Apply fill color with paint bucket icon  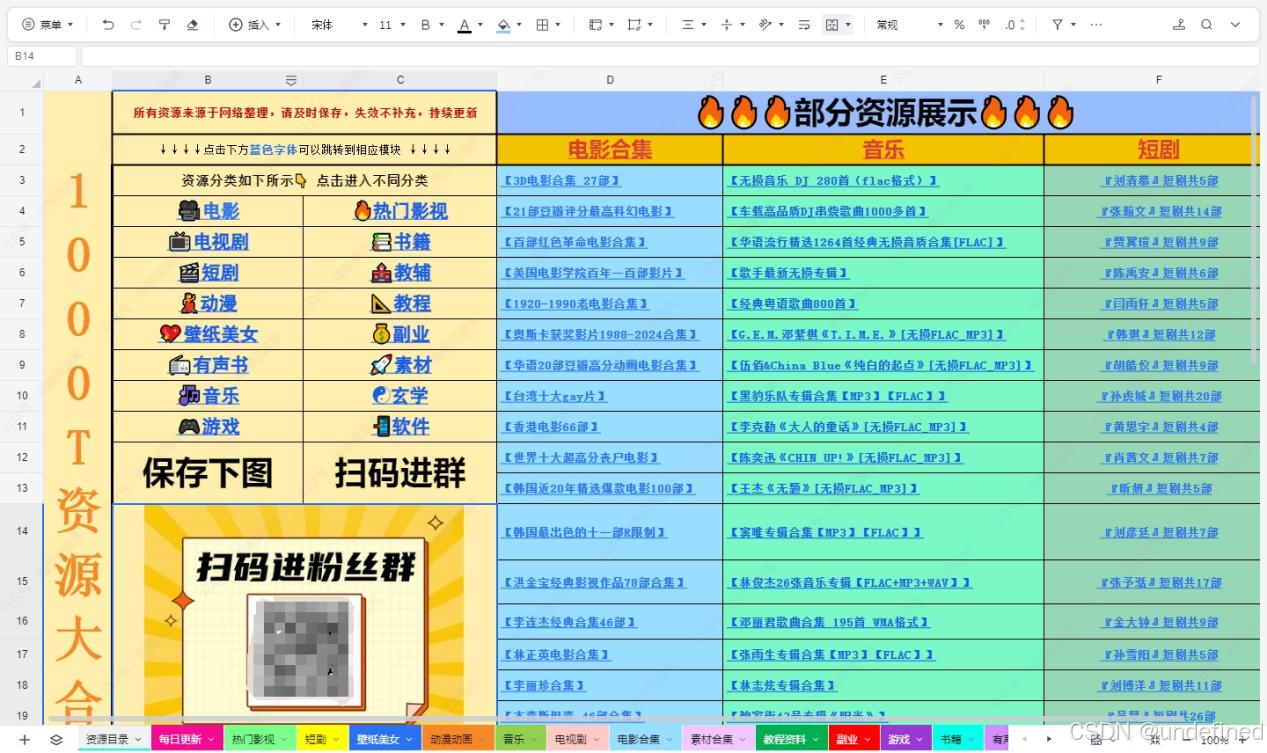point(503,24)
